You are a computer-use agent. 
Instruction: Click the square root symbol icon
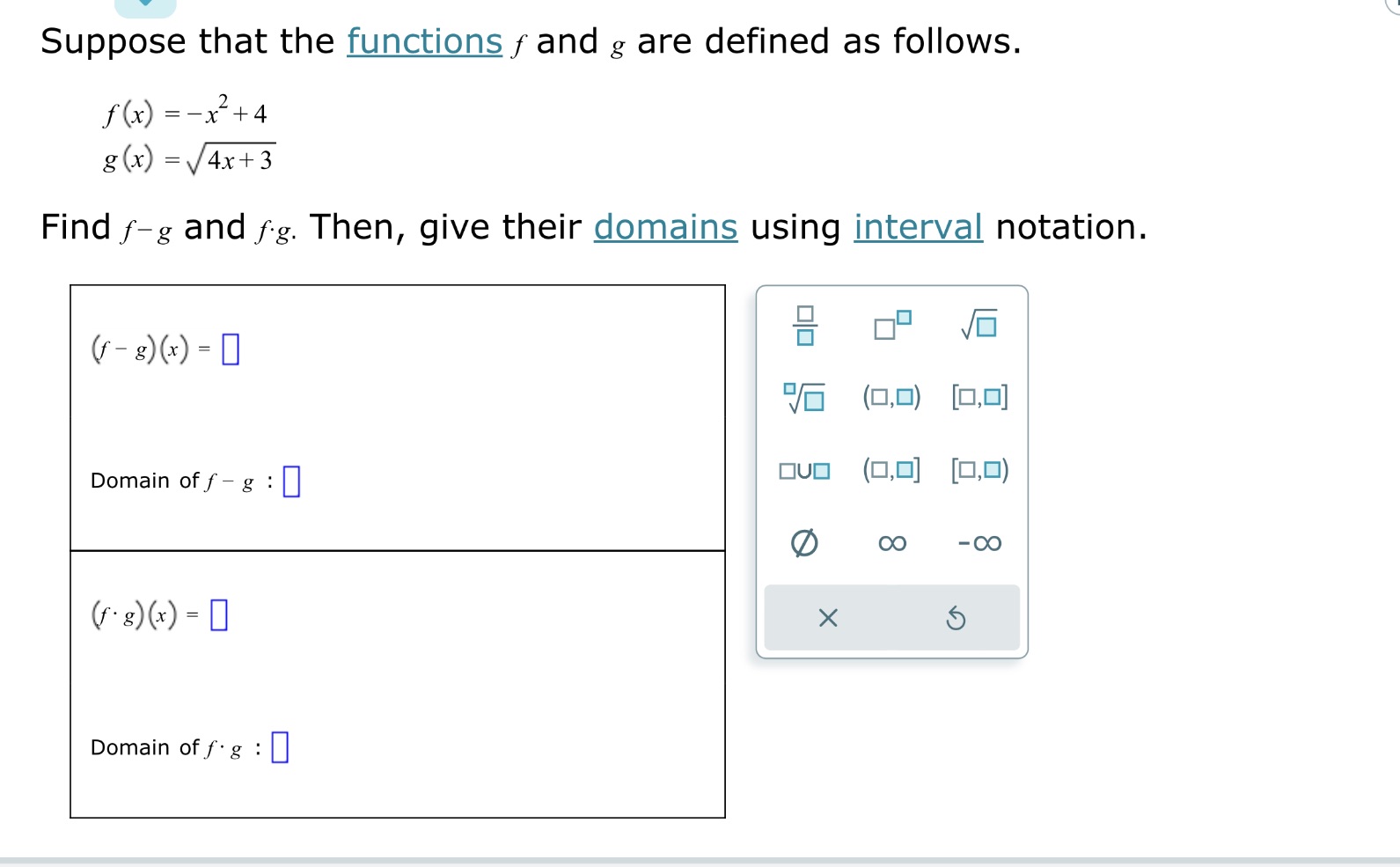click(979, 325)
